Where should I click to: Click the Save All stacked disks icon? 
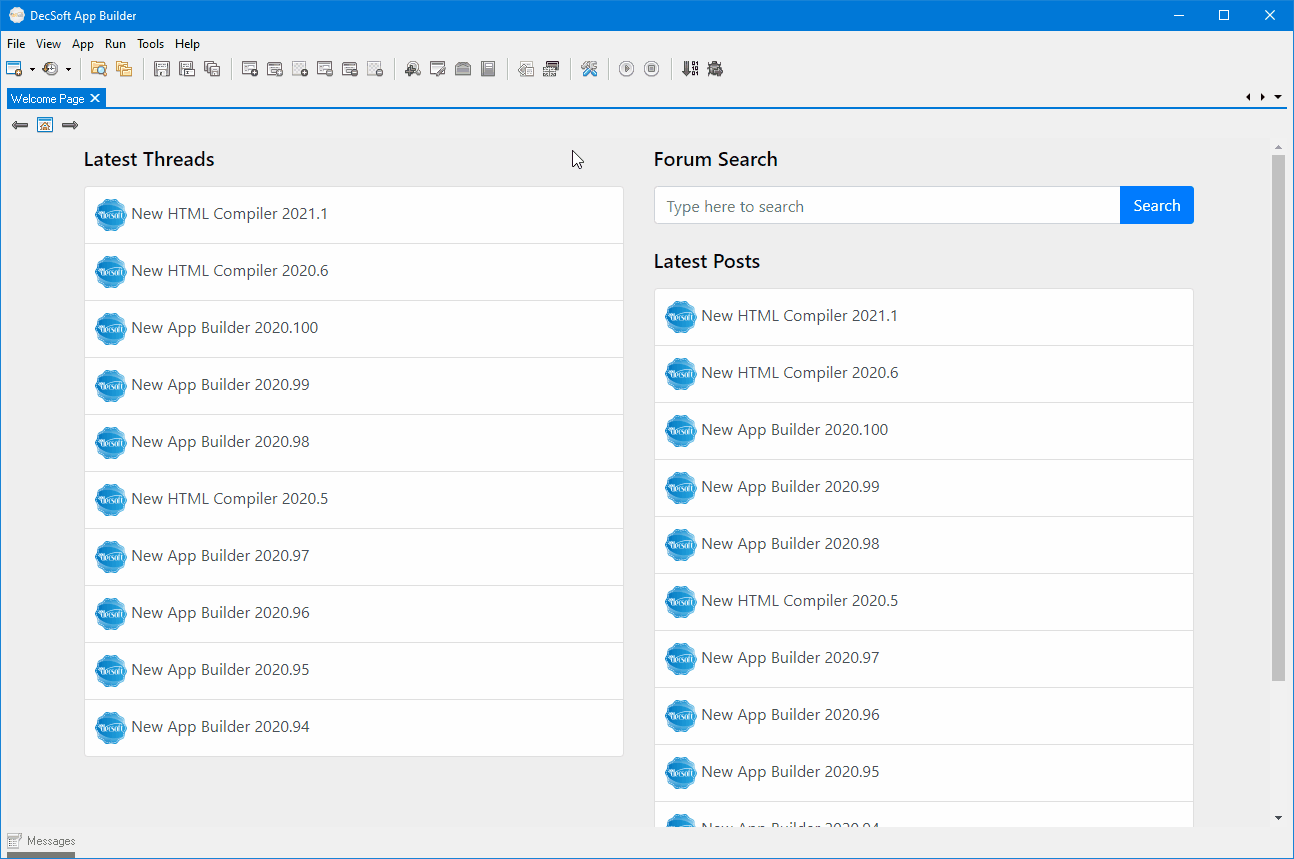211,69
